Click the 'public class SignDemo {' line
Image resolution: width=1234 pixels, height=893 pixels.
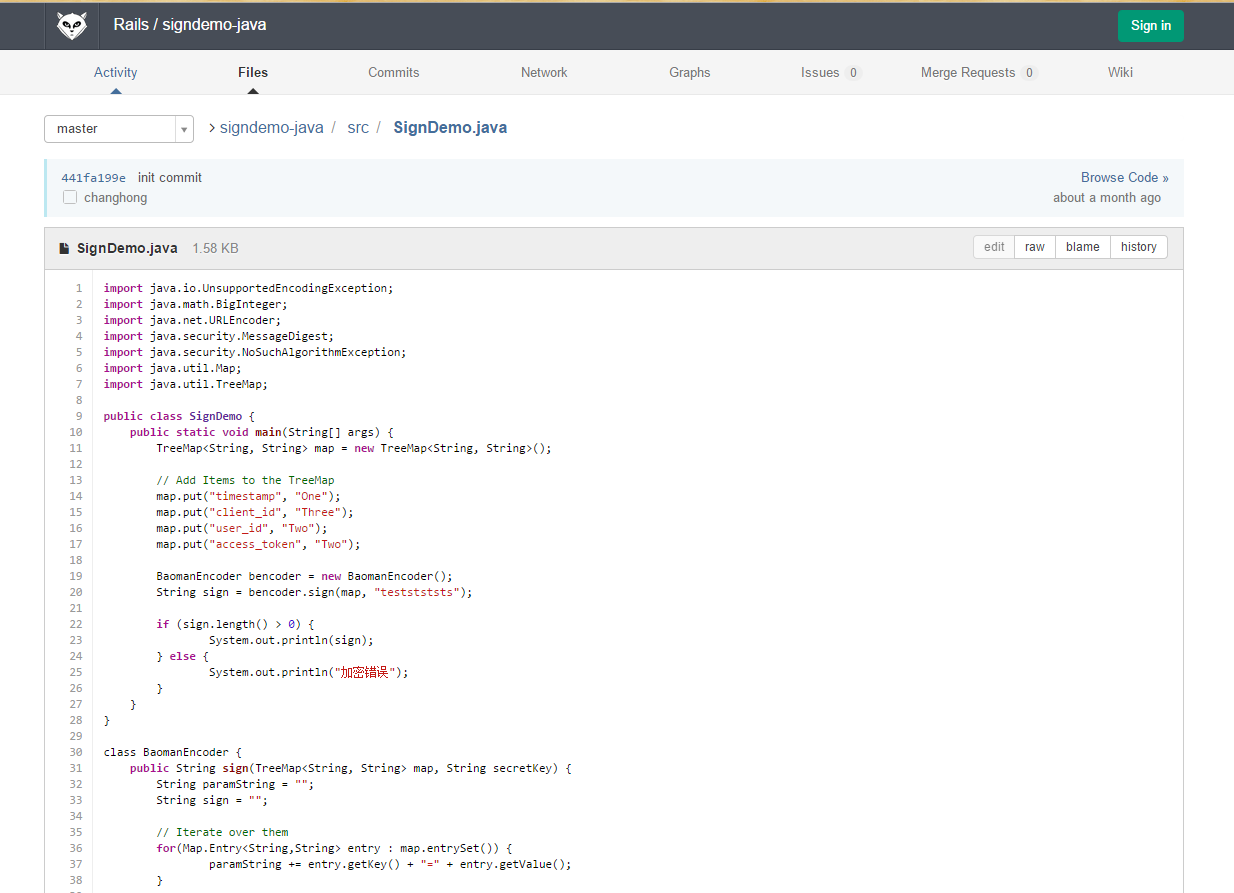(x=179, y=416)
